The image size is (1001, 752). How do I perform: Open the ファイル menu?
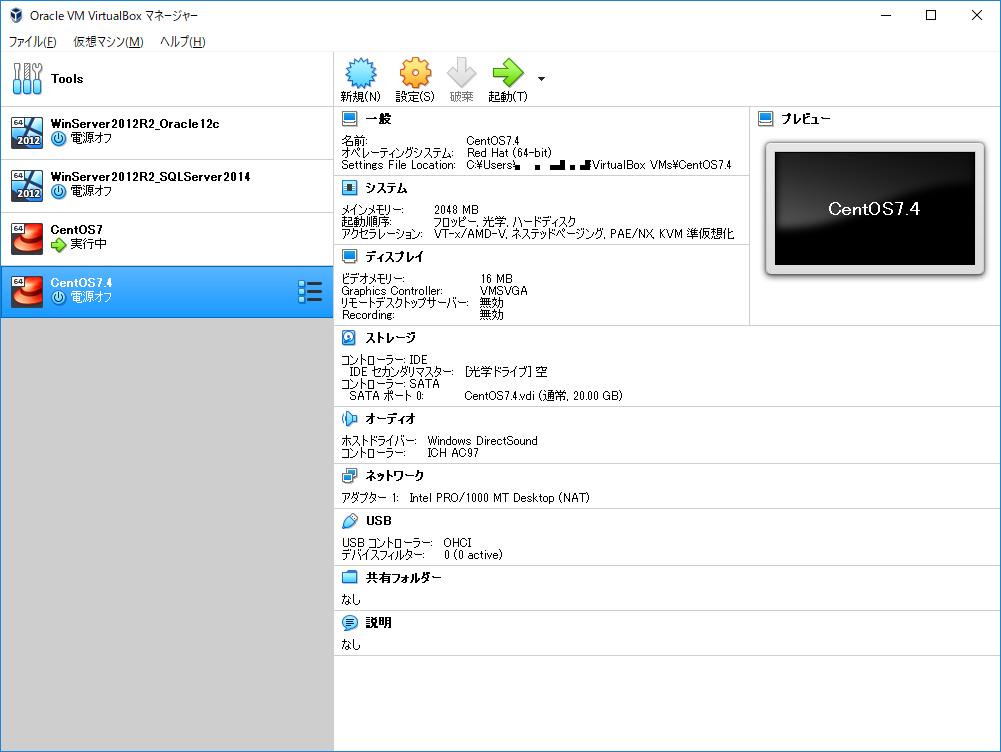click(x=30, y=42)
